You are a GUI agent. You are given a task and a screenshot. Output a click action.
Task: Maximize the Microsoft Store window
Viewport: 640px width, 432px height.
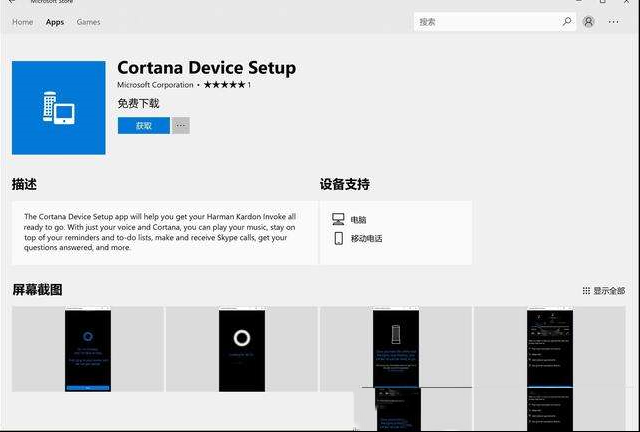pyautogui.click(x=602, y=2)
